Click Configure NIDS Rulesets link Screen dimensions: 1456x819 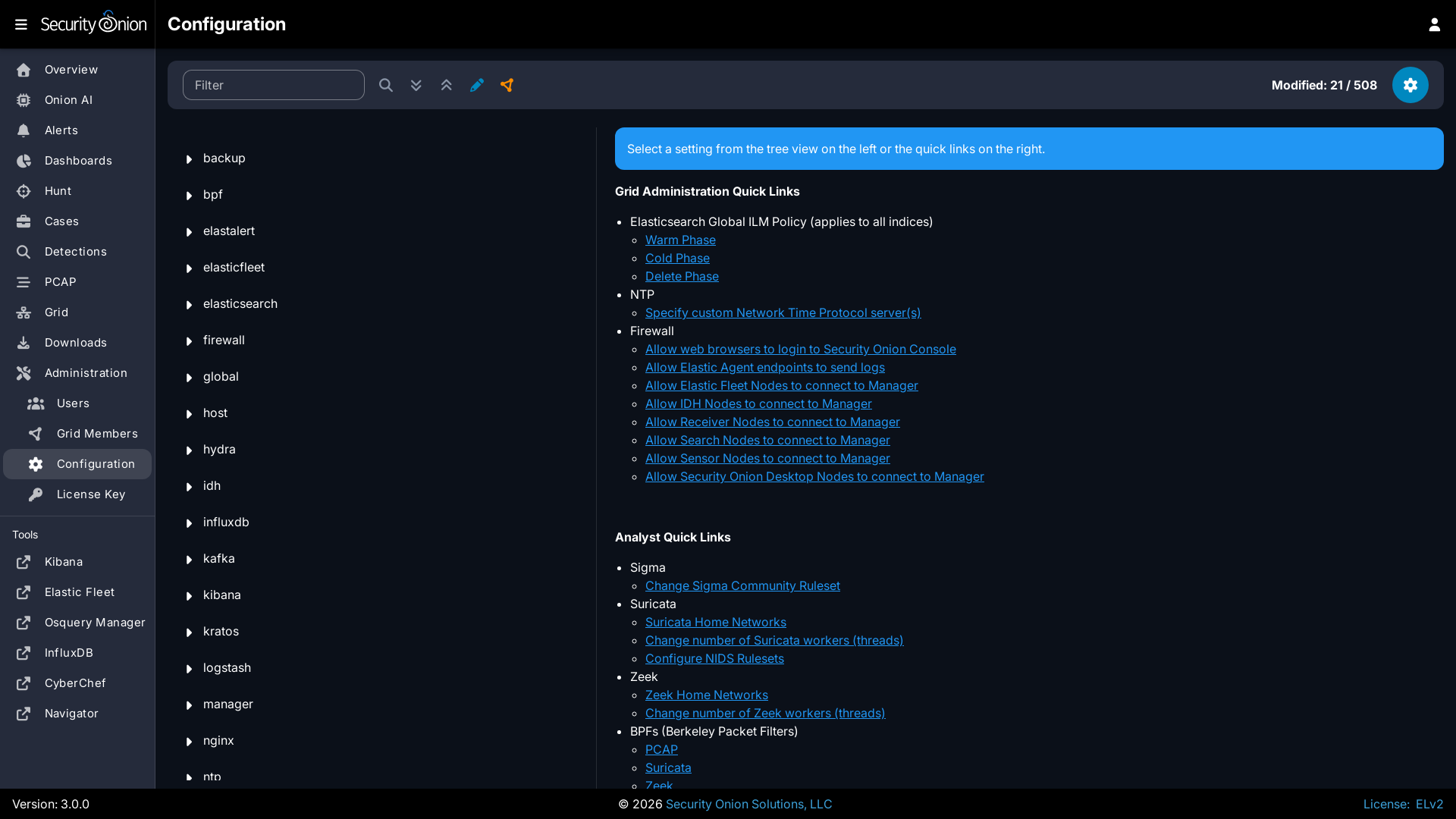point(714,658)
